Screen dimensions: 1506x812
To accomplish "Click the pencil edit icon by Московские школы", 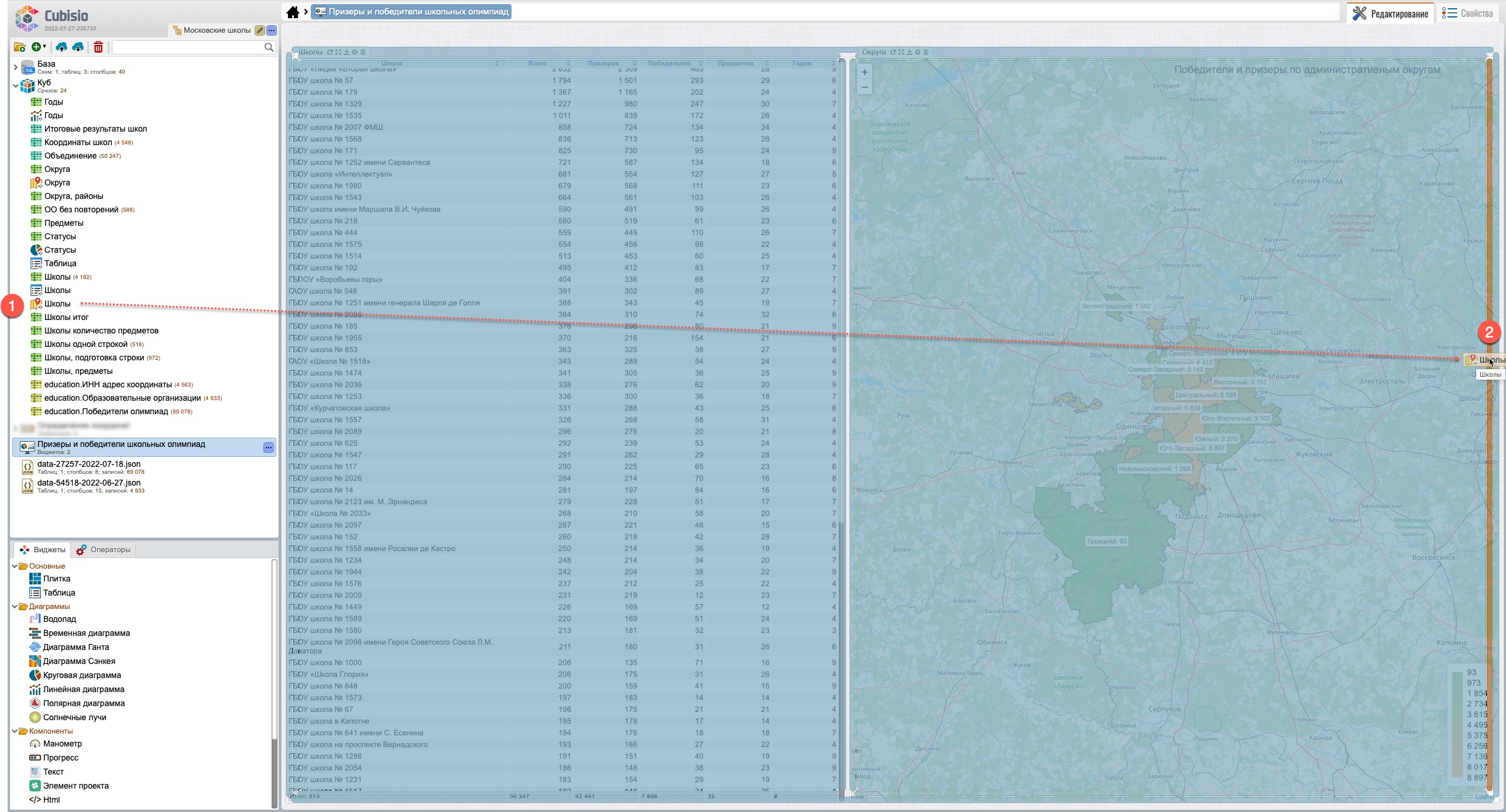I will coord(260,30).
